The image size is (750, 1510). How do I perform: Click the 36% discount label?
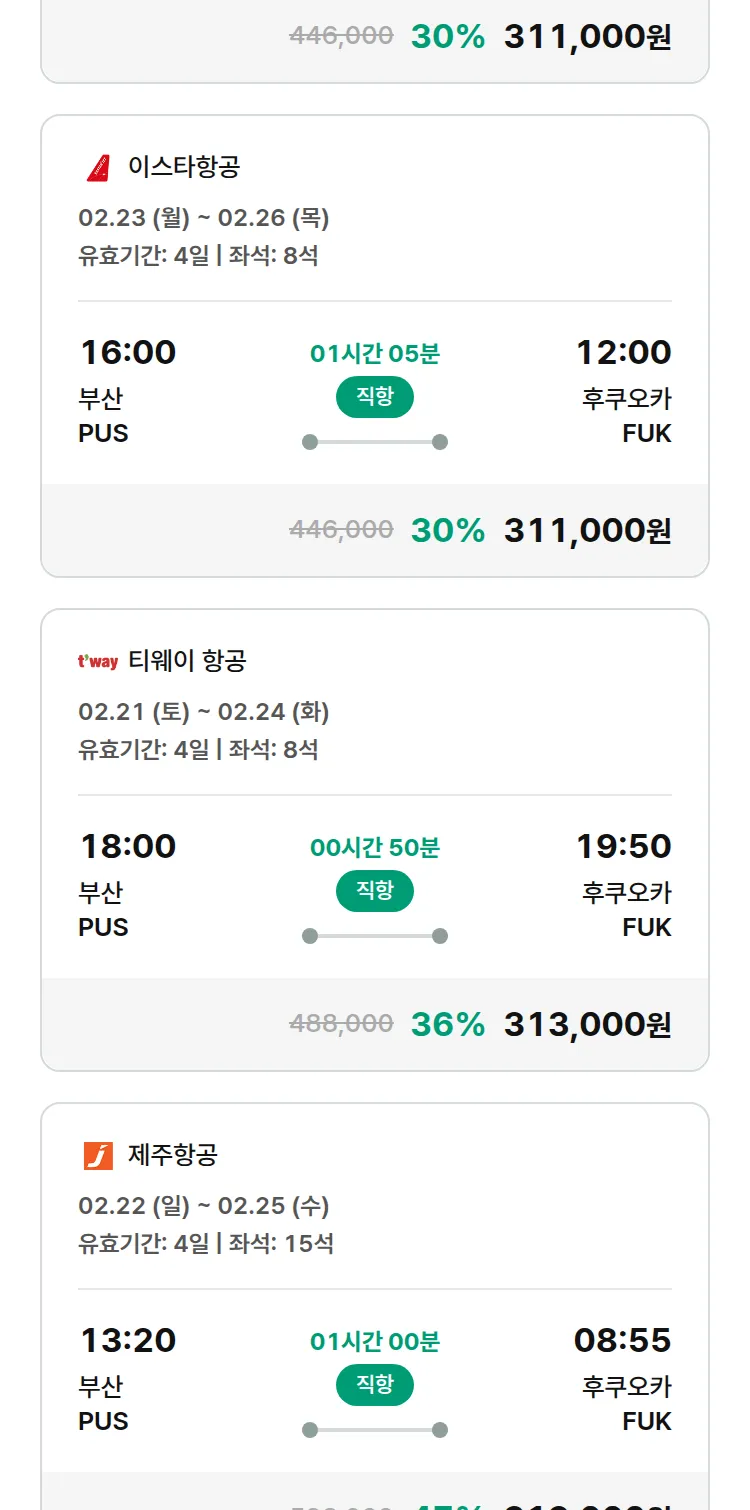click(448, 1024)
